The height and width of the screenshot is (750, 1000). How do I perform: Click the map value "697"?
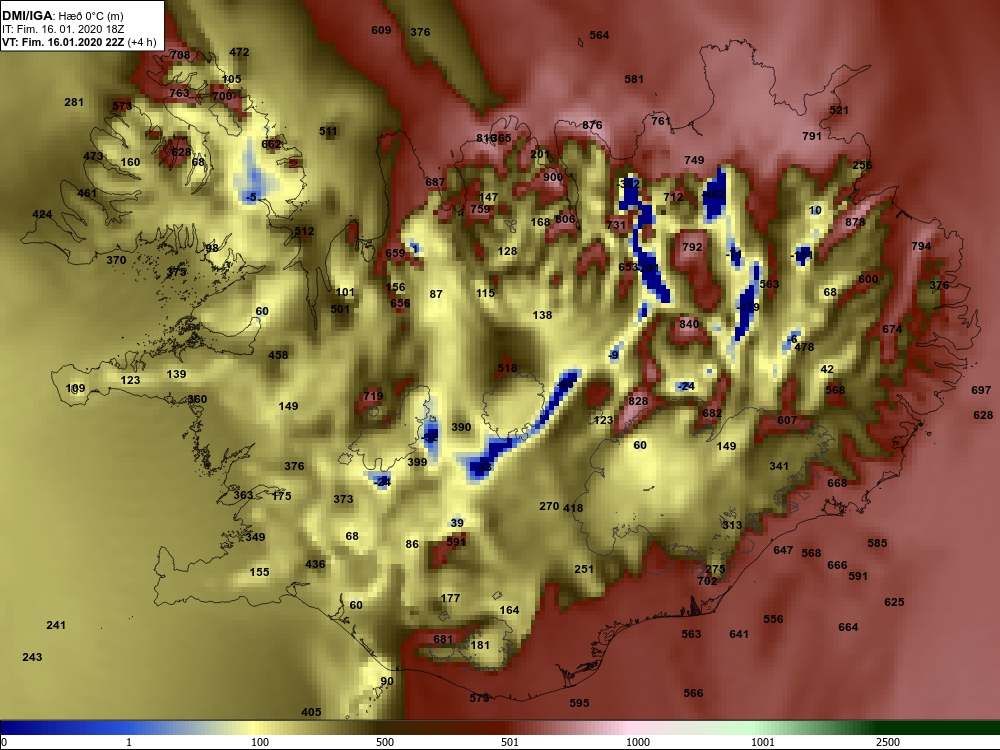[981, 390]
